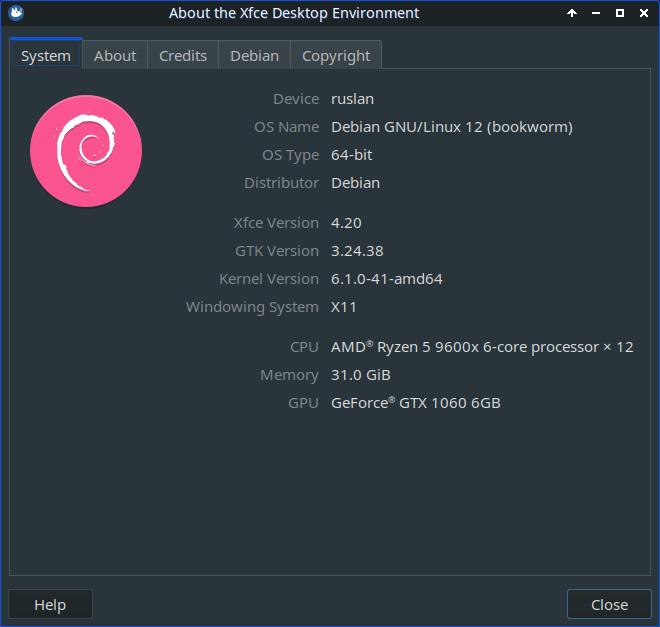The image size is (660, 627).
Task: Select the 'GeForce GTX 1060 6GB' text
Action: point(415,403)
